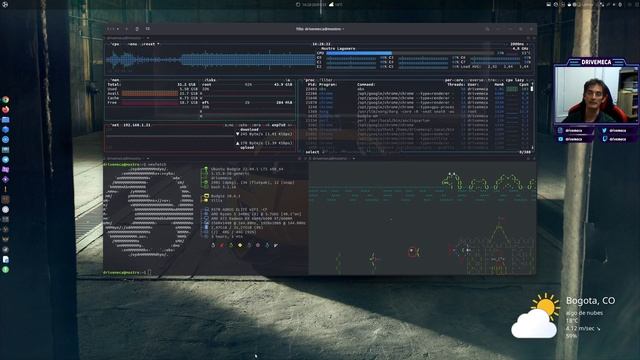
Task: Open the terminal session switcher dropdown in Tilix
Action: (113, 29)
